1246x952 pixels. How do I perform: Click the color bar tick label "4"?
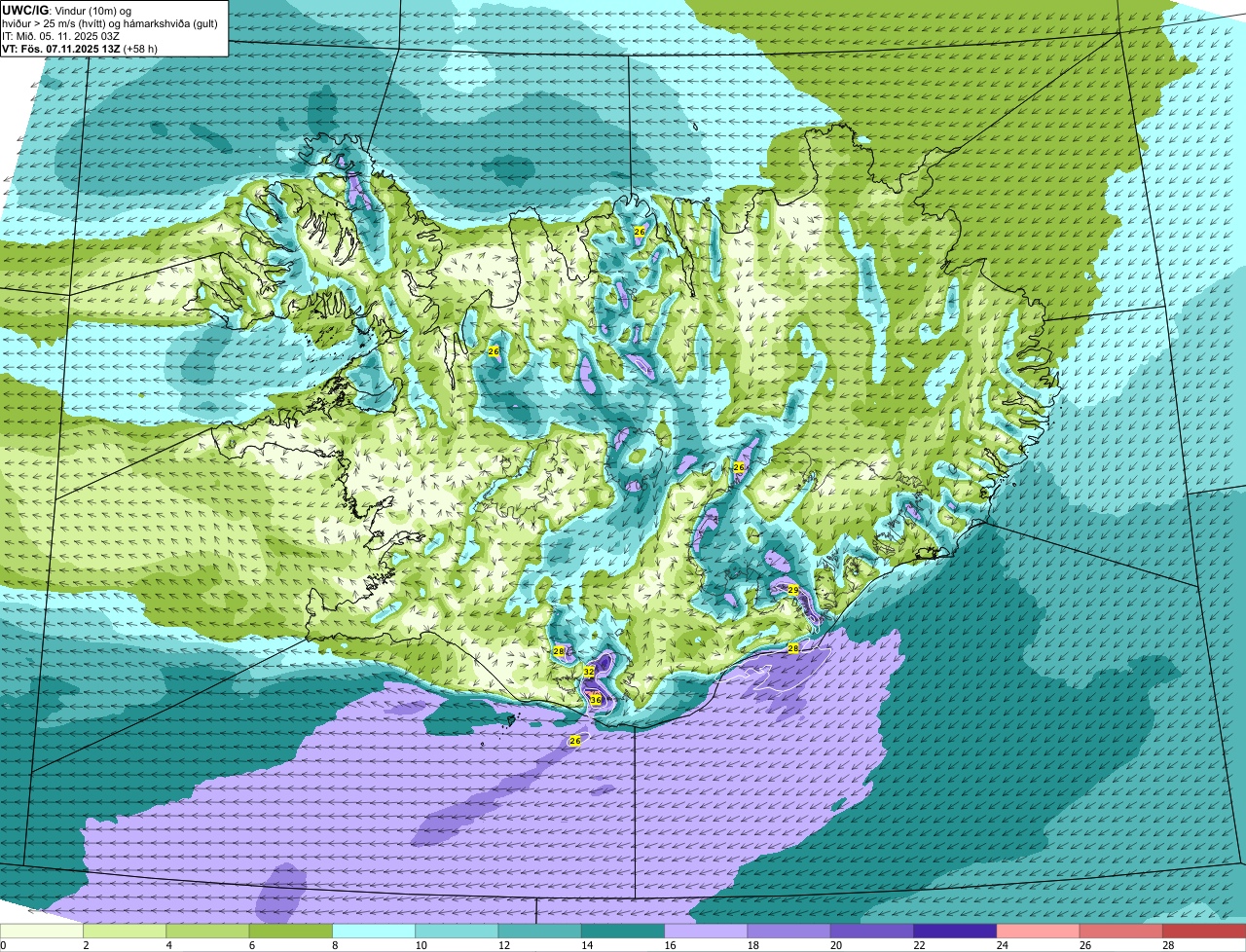168,945
